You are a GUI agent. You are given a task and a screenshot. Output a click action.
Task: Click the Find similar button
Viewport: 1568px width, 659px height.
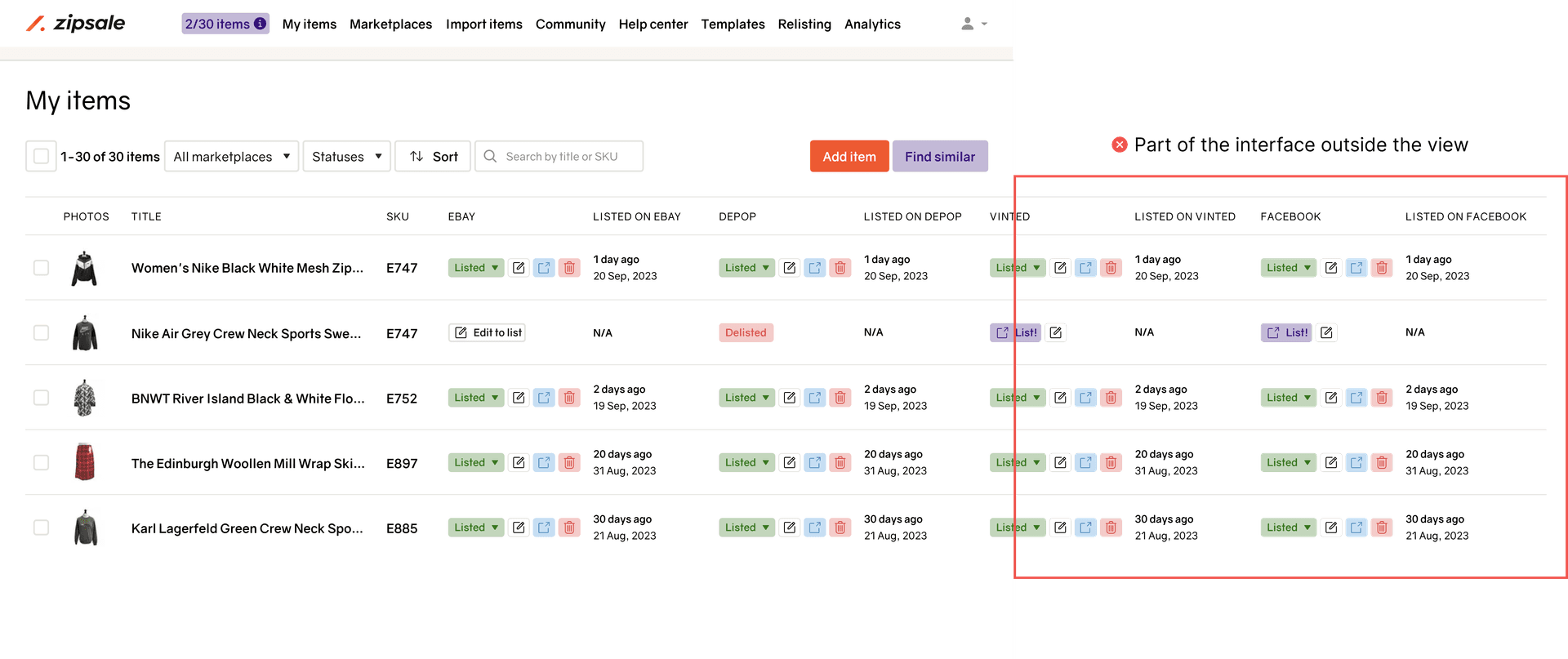[x=939, y=156]
